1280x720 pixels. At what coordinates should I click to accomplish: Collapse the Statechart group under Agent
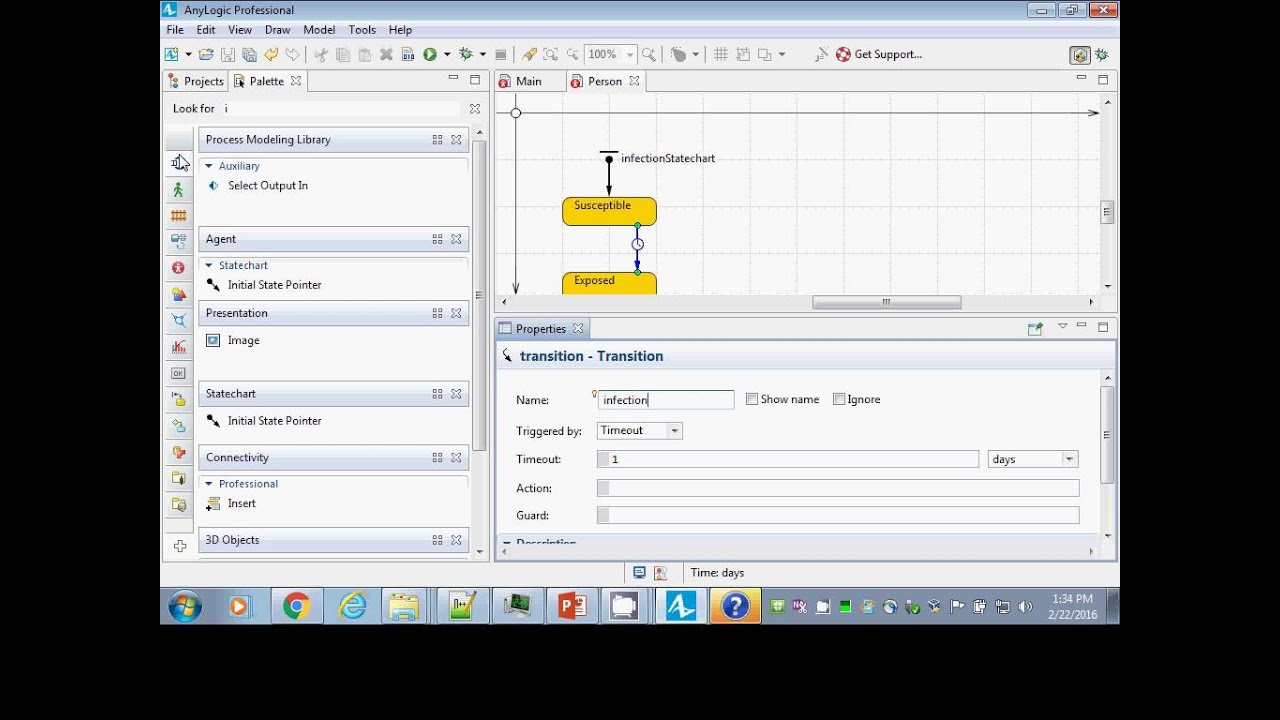[209, 265]
